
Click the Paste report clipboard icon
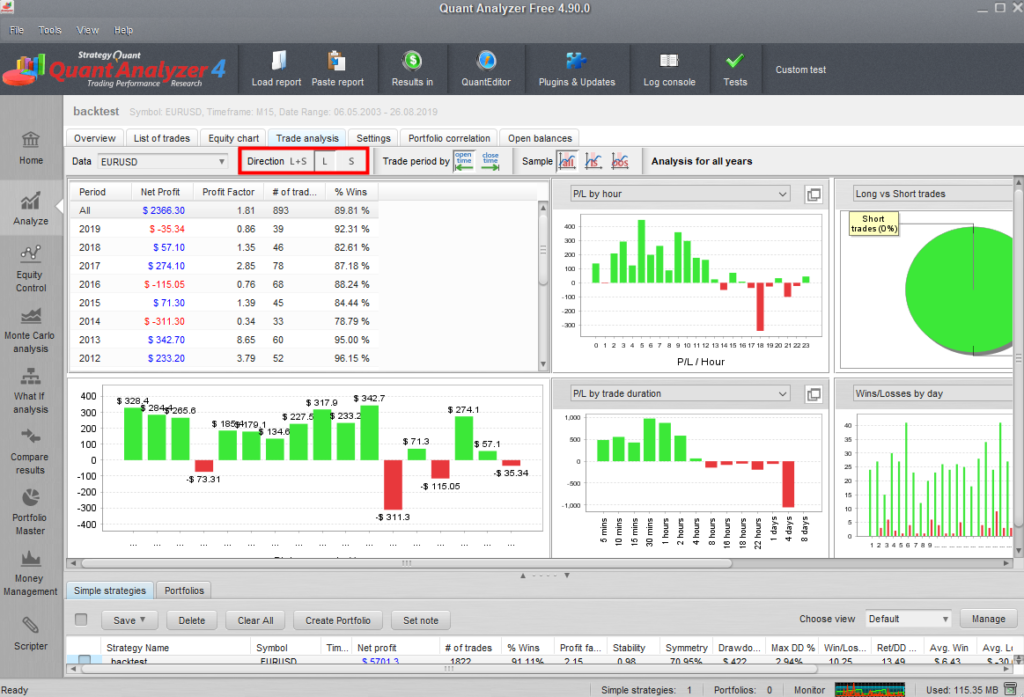pyautogui.click(x=337, y=61)
